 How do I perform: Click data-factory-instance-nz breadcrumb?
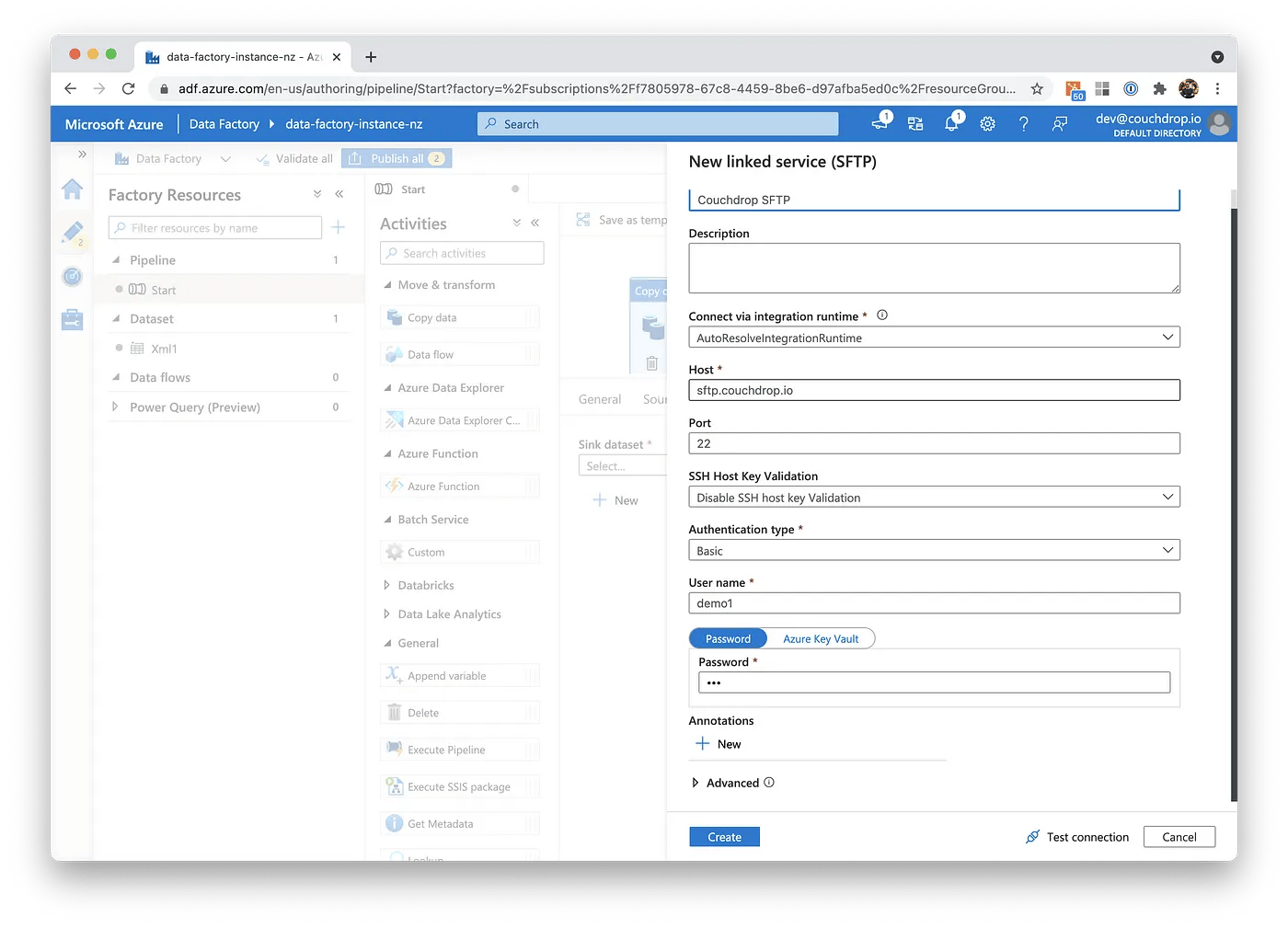pyautogui.click(x=354, y=124)
